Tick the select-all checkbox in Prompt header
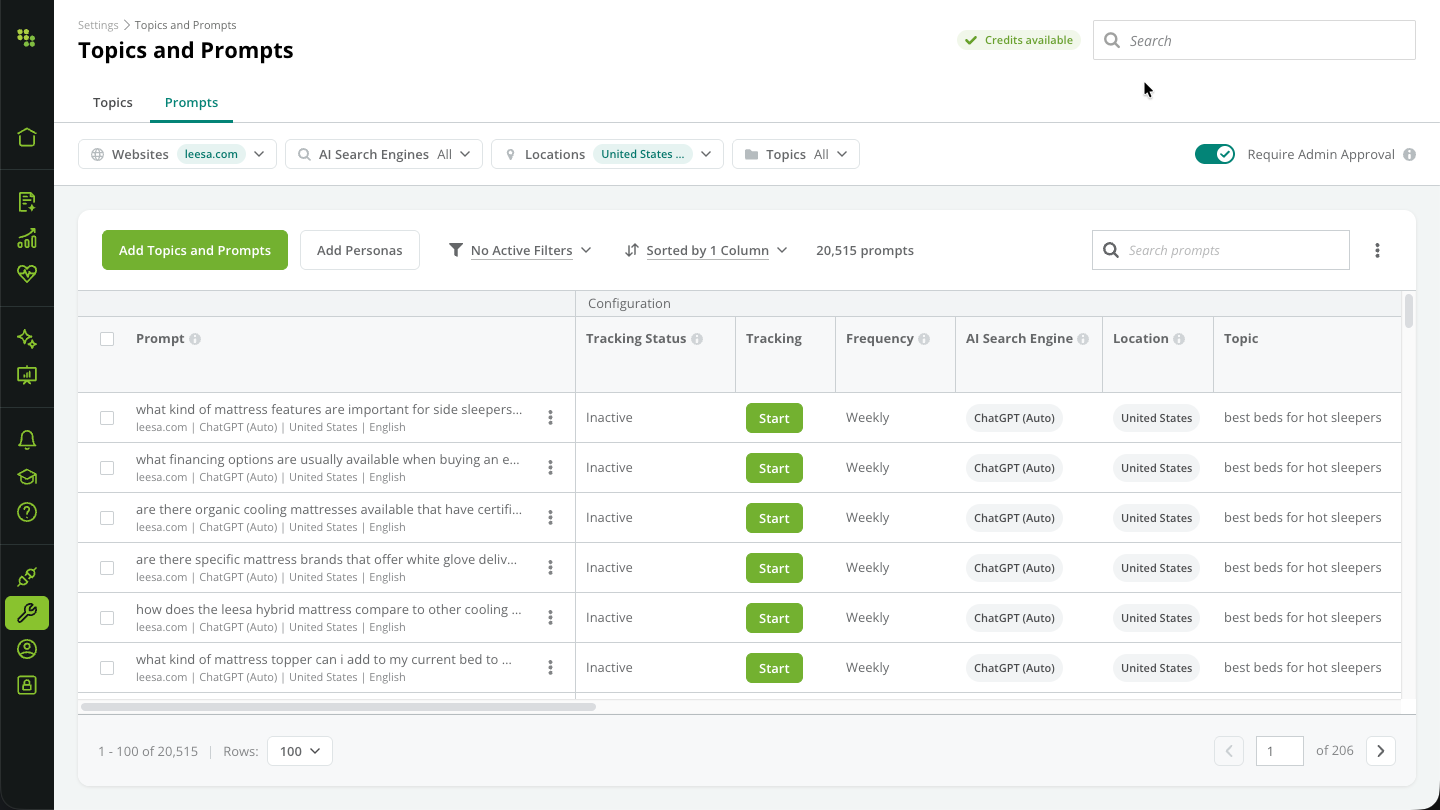The height and width of the screenshot is (810, 1440). click(107, 339)
